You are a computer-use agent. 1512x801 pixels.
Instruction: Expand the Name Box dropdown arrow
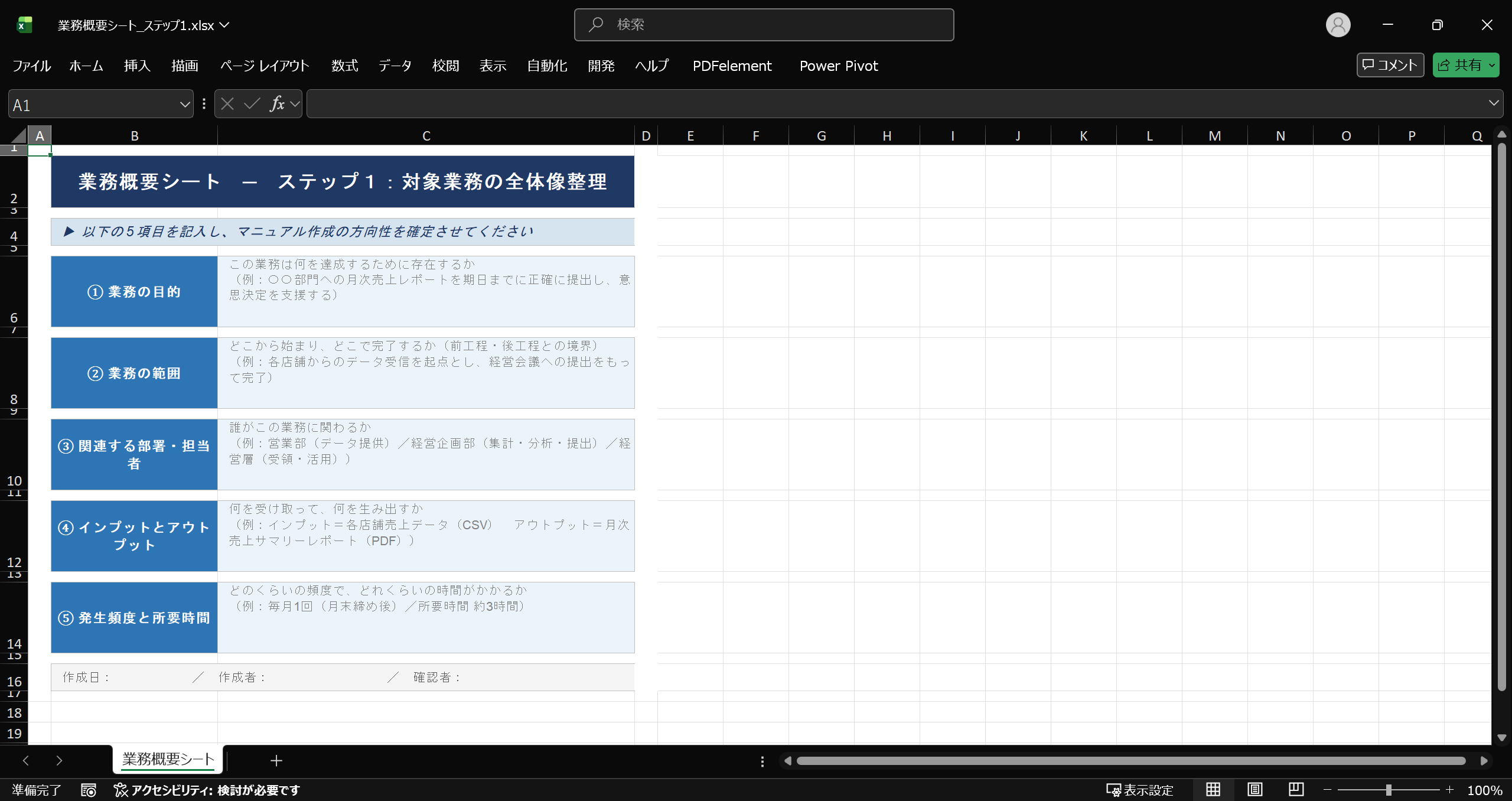click(x=185, y=105)
